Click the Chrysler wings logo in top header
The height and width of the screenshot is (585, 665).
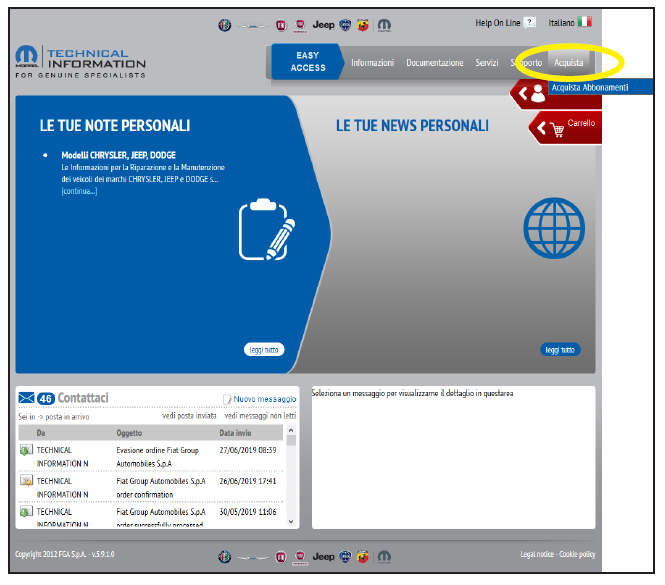pos(253,26)
